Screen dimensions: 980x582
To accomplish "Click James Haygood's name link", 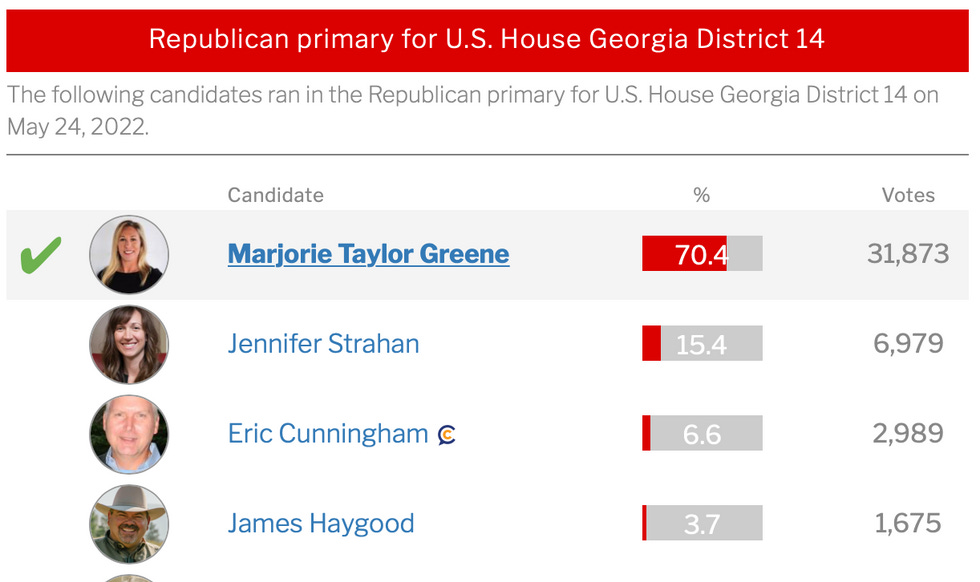I will click(321, 523).
